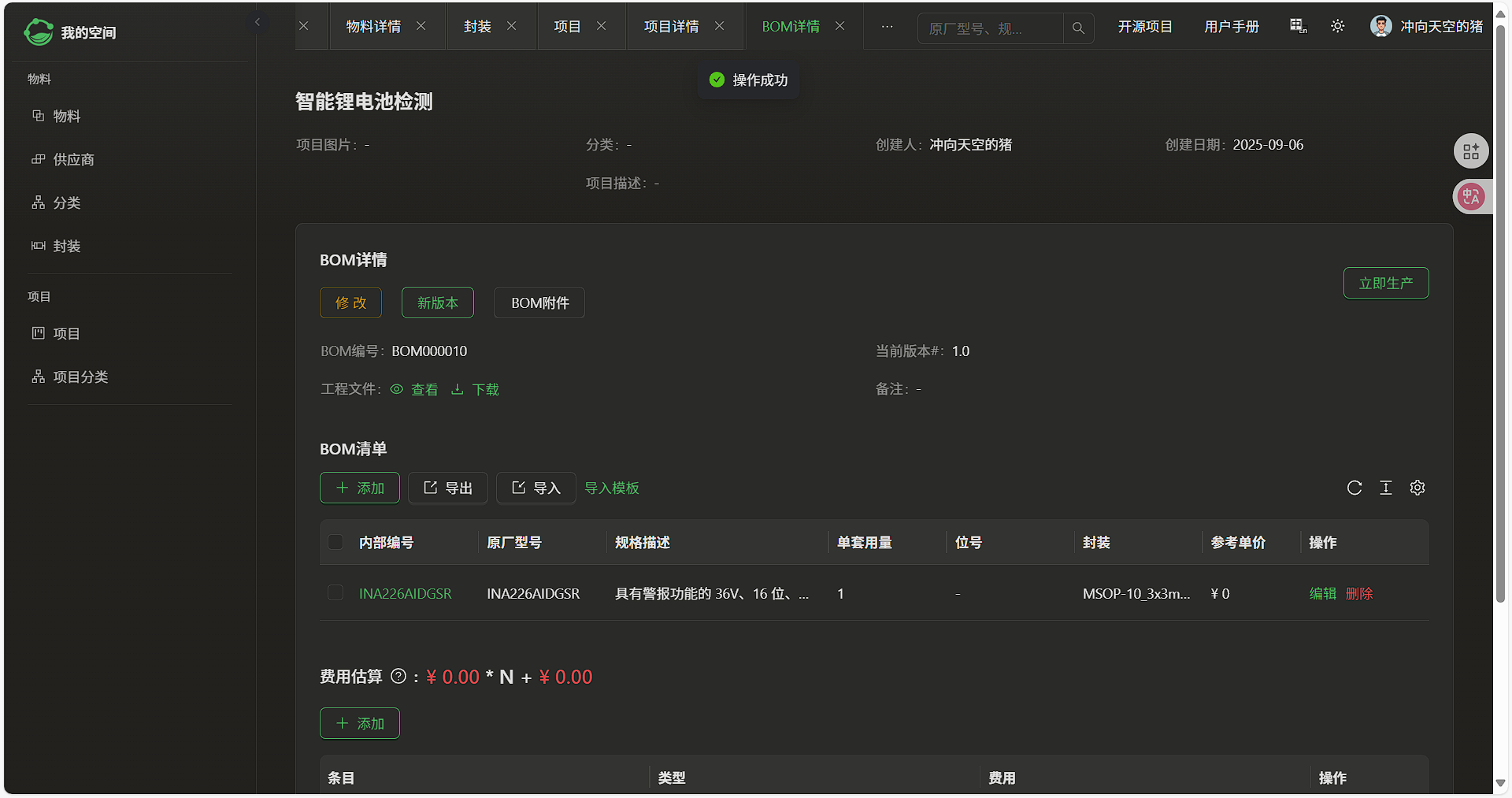Click the 立即生产 button
This screenshot has height=798, width=1512.
pyautogui.click(x=1385, y=283)
